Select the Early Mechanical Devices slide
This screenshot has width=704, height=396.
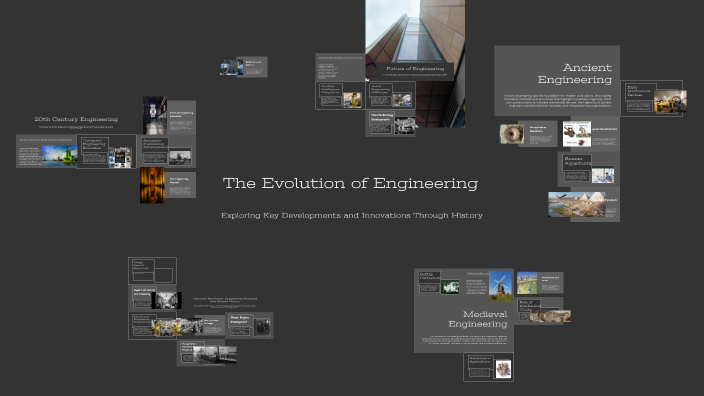click(651, 98)
